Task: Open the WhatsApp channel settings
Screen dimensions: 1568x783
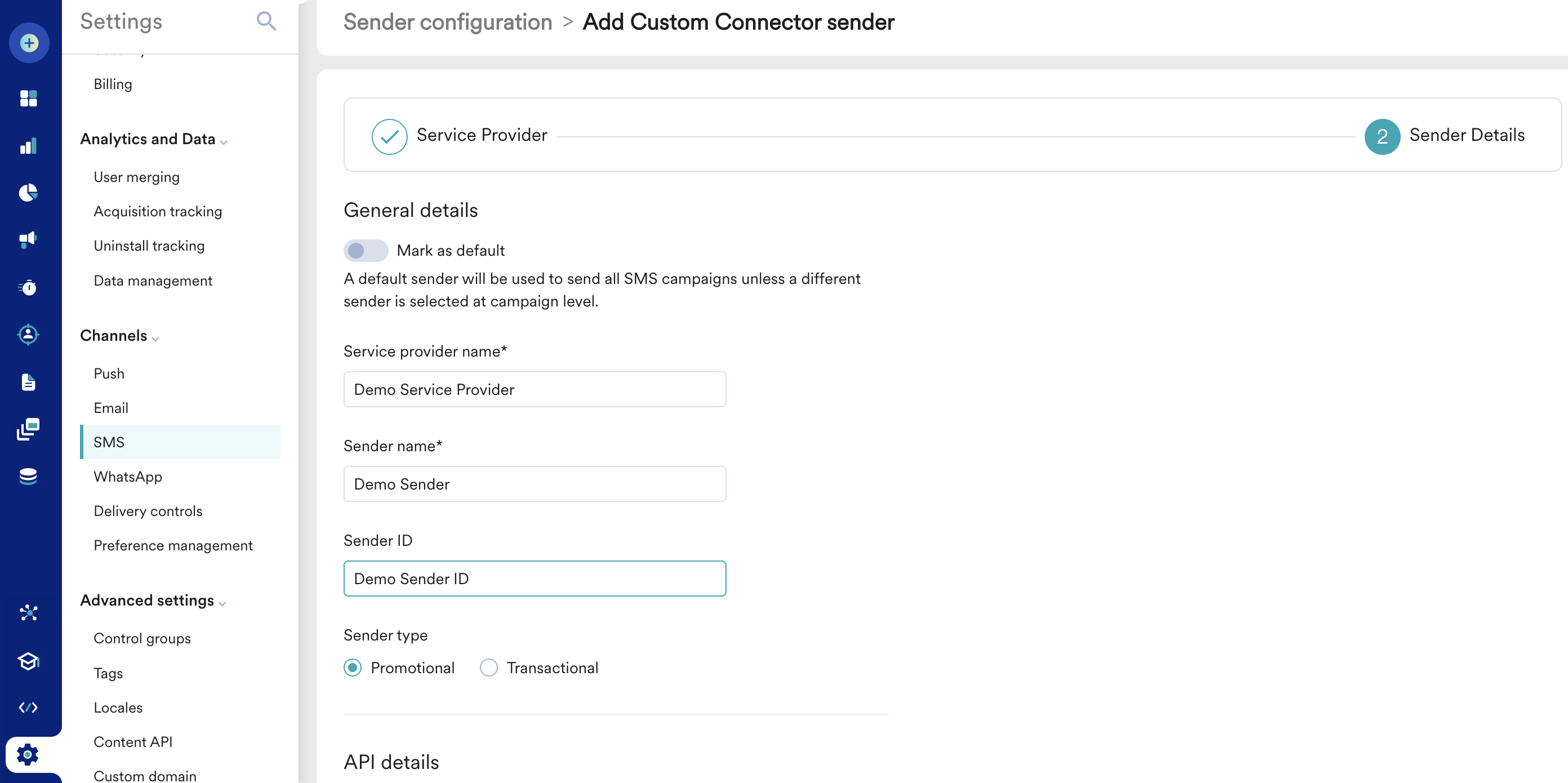Action: [128, 477]
